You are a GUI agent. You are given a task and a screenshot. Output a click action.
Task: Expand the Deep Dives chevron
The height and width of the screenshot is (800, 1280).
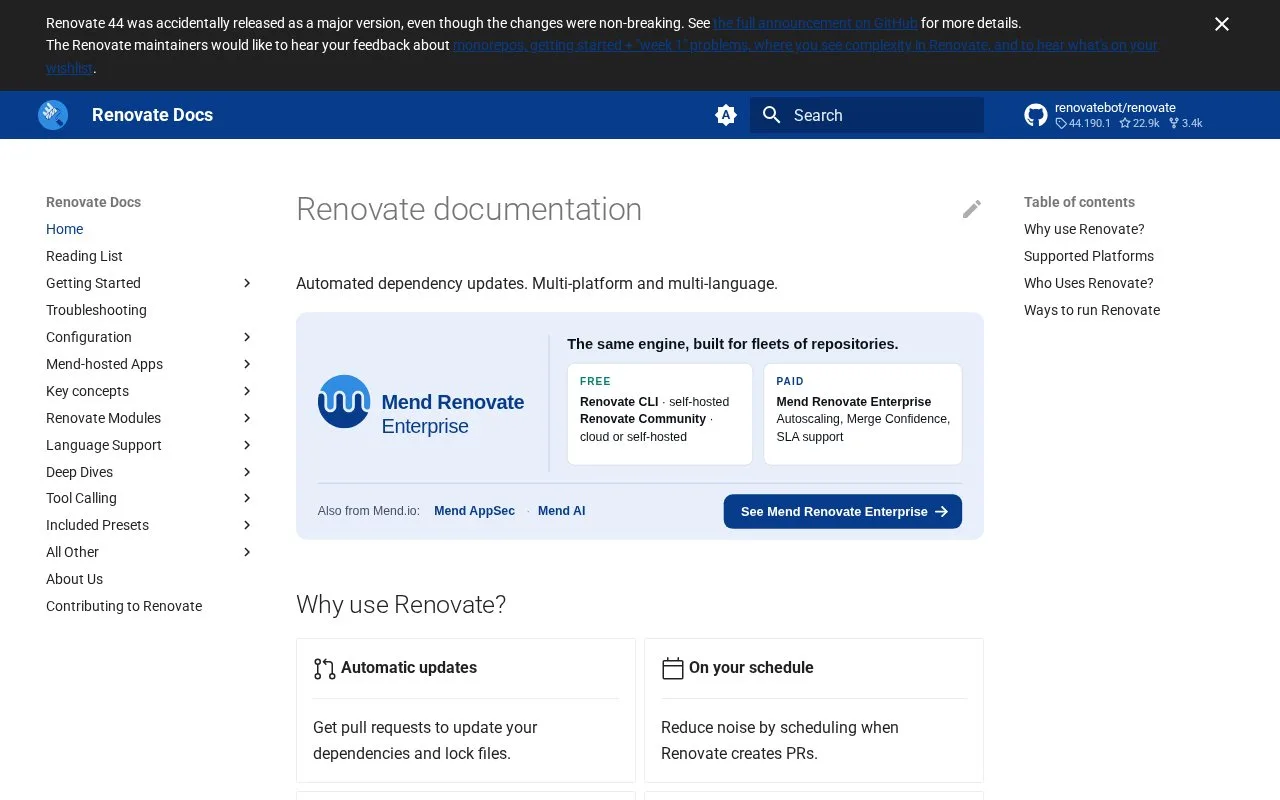pos(247,472)
